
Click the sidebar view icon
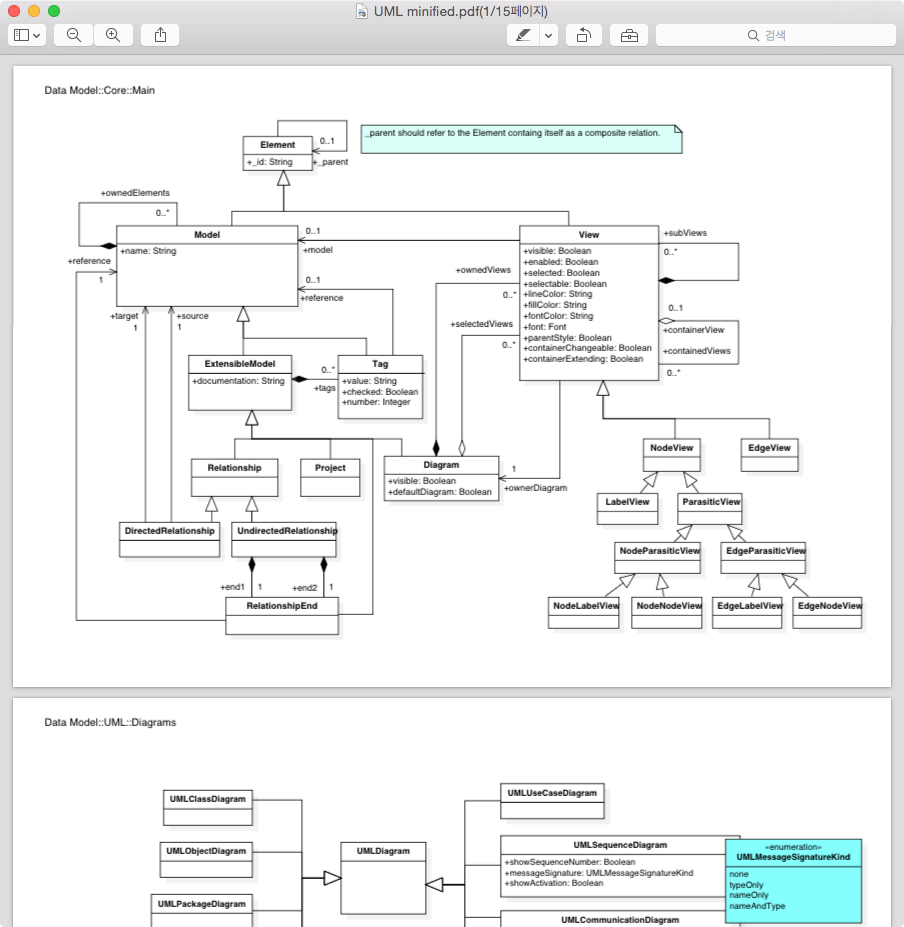click(20, 34)
